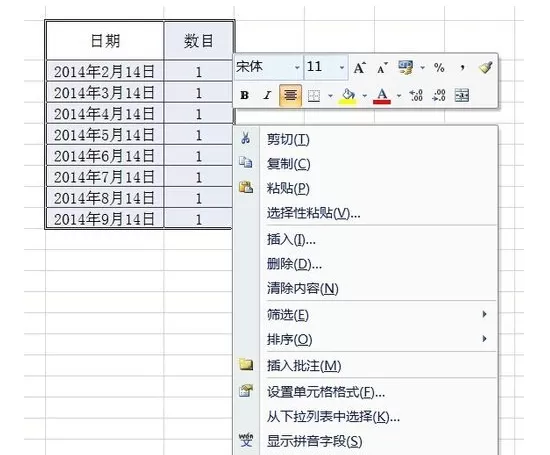Image resolution: width=550 pixels, height=455 pixels.
Task: Toggle Italic formatting
Action: coord(267,95)
